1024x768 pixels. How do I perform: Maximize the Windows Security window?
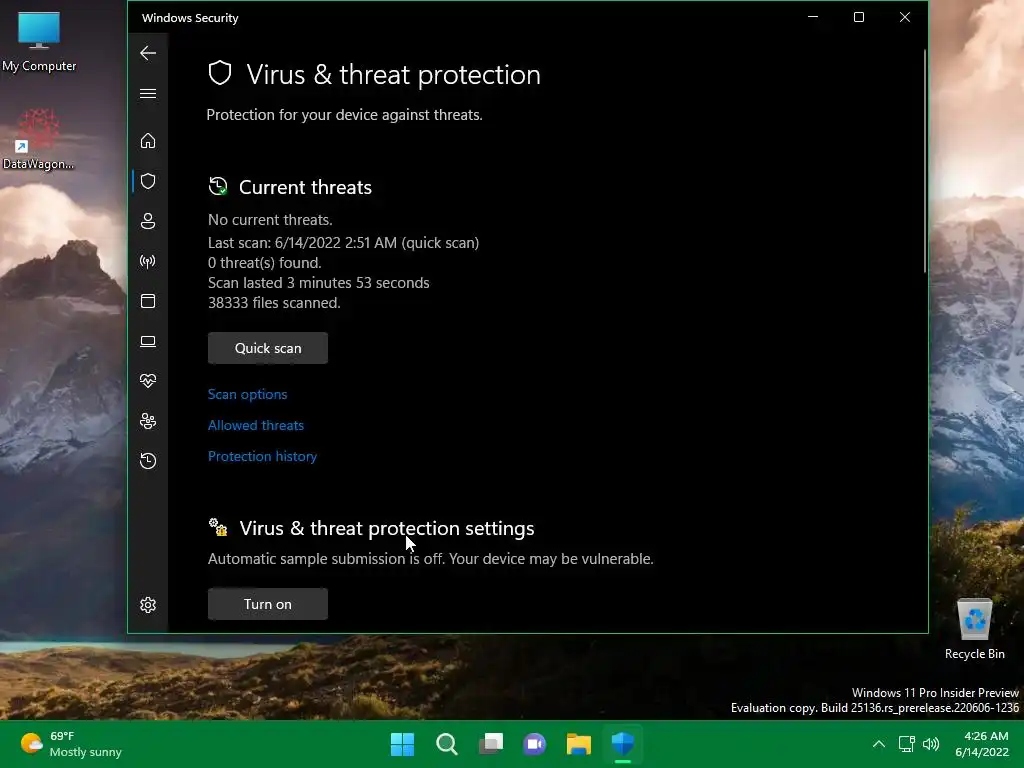(x=859, y=17)
